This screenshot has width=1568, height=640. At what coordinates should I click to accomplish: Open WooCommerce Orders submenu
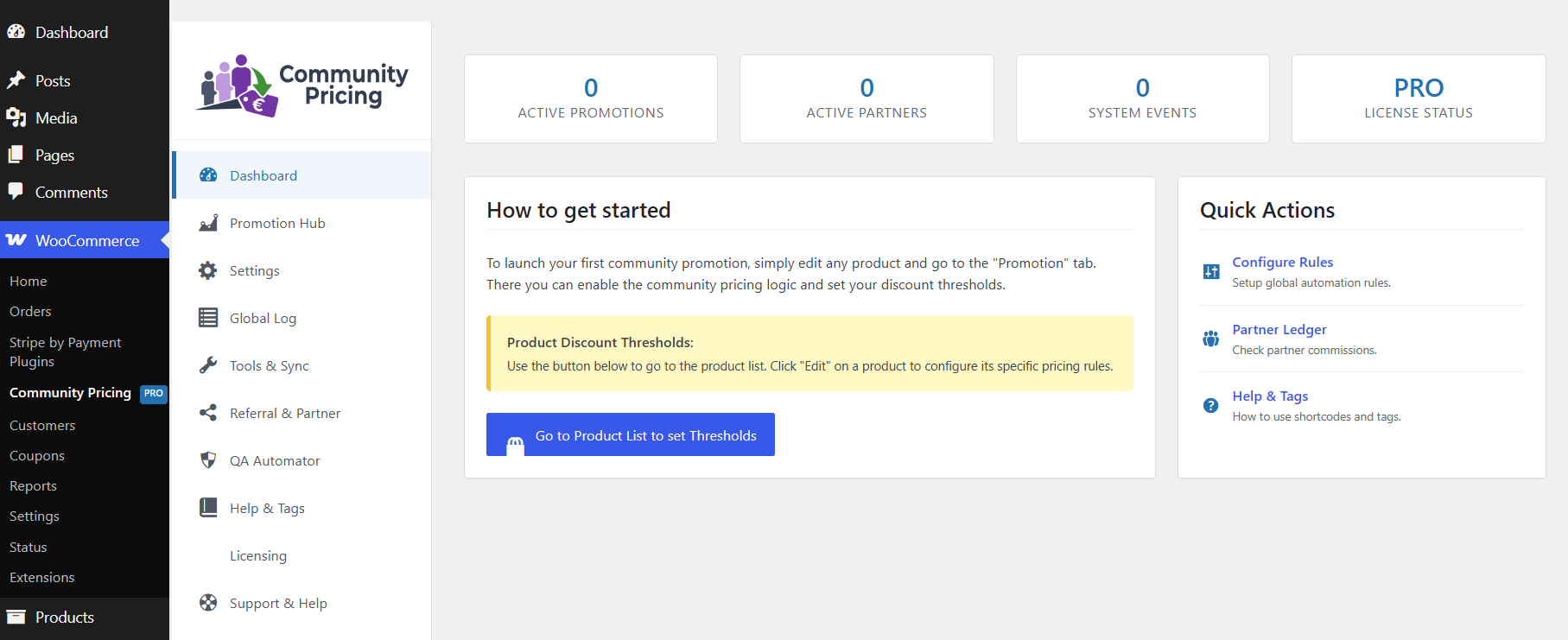[30, 311]
